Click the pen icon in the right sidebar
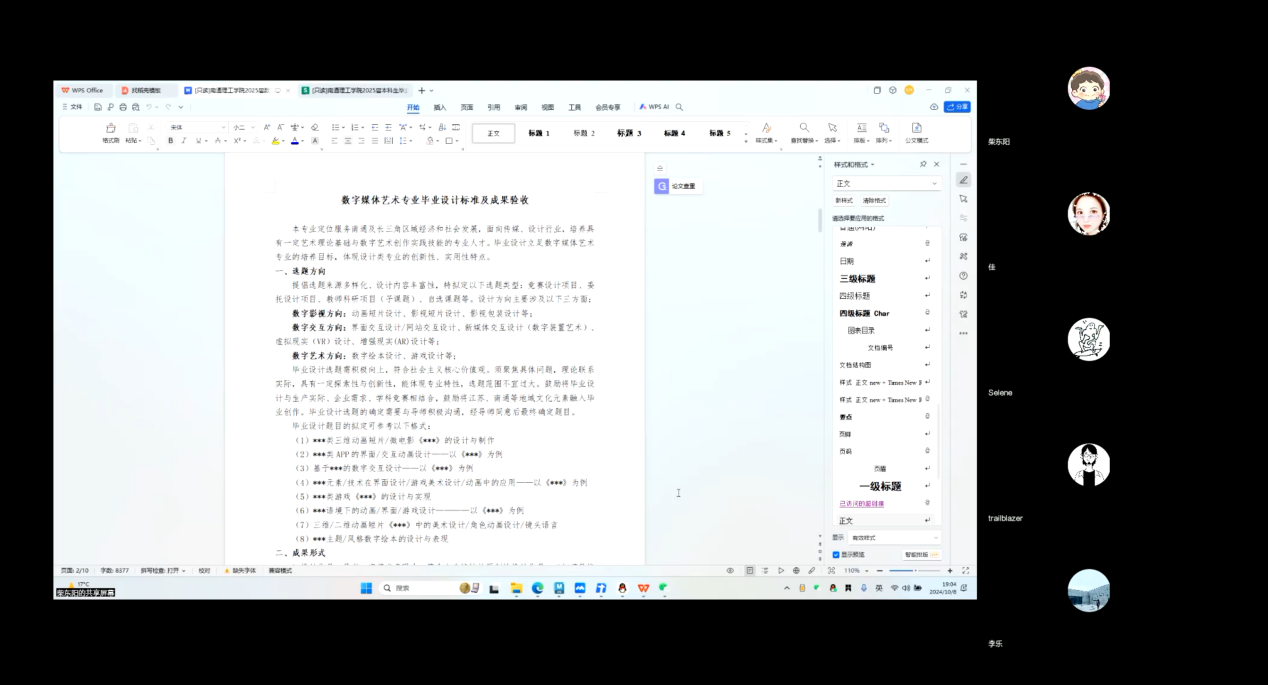The height and width of the screenshot is (685, 1268). click(963, 180)
